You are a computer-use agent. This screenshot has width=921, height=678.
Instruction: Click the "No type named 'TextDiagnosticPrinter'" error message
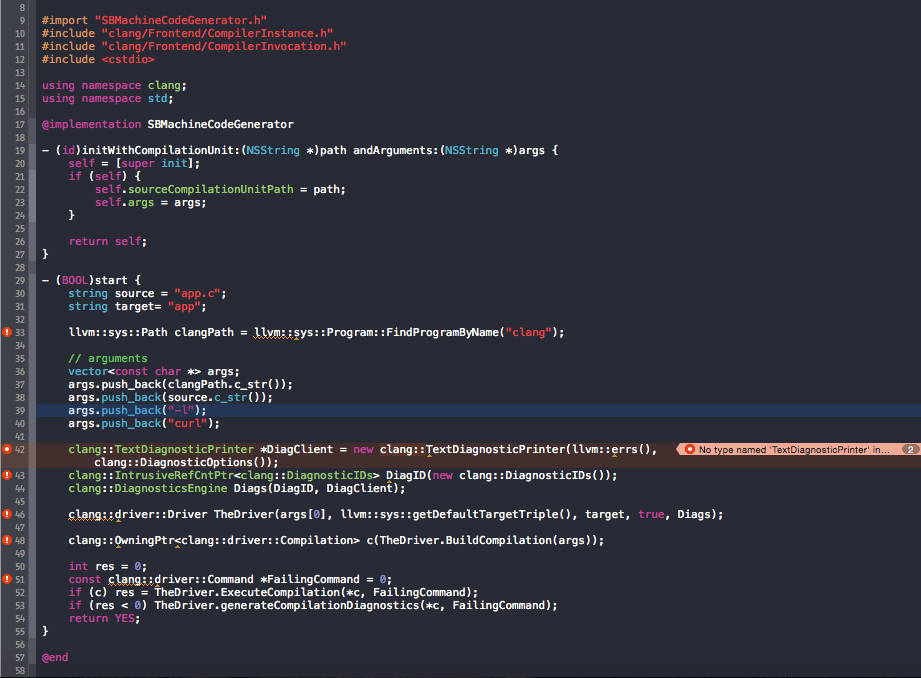point(794,449)
